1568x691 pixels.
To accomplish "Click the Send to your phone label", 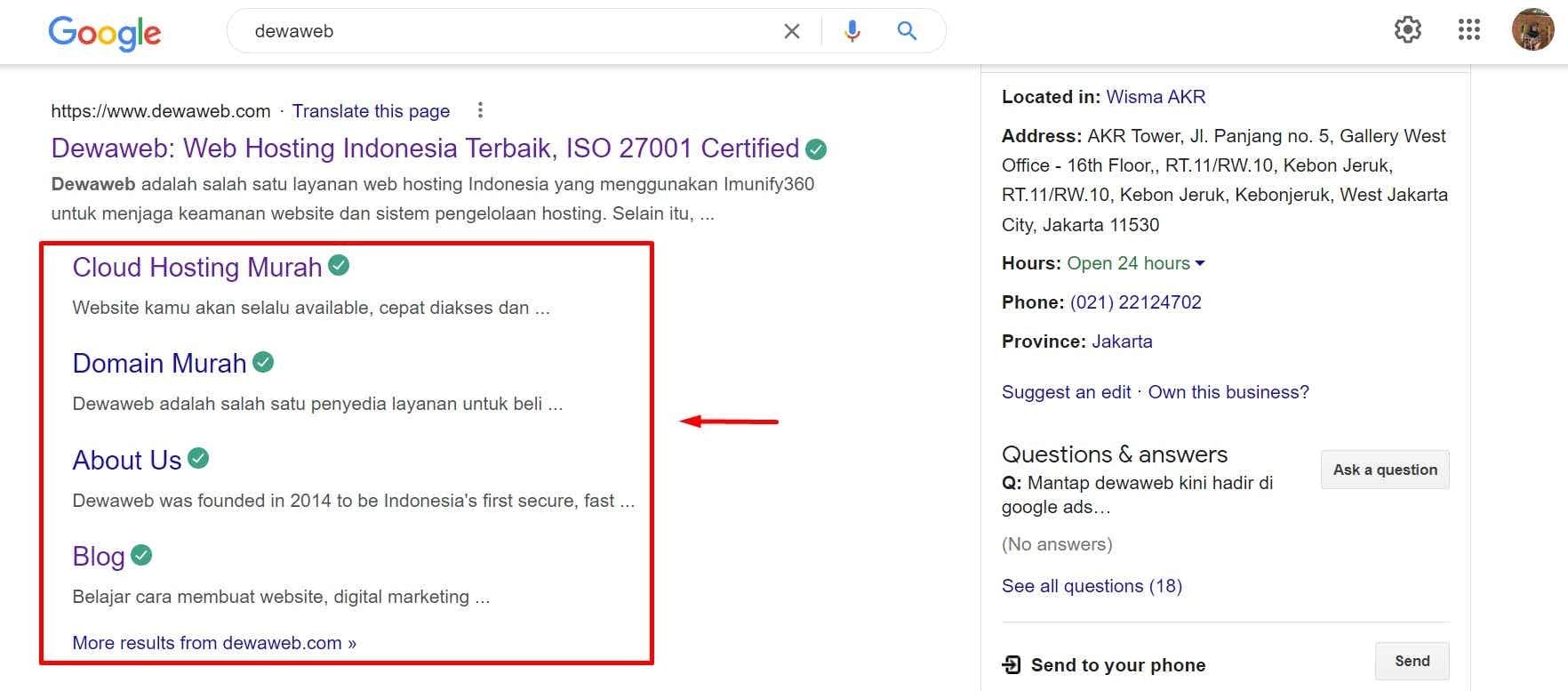I will coord(1118,665).
